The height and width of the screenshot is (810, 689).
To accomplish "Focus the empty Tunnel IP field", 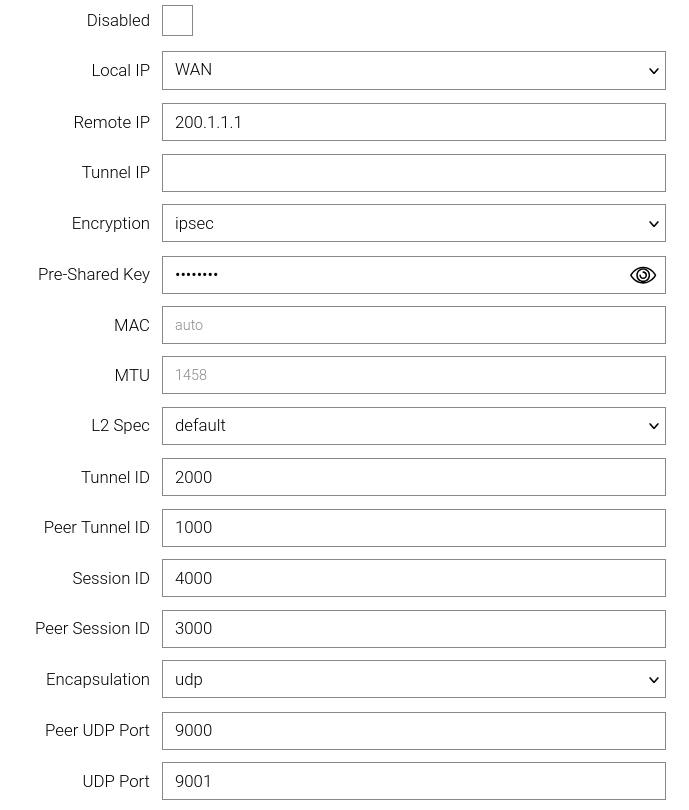I will pos(413,173).
